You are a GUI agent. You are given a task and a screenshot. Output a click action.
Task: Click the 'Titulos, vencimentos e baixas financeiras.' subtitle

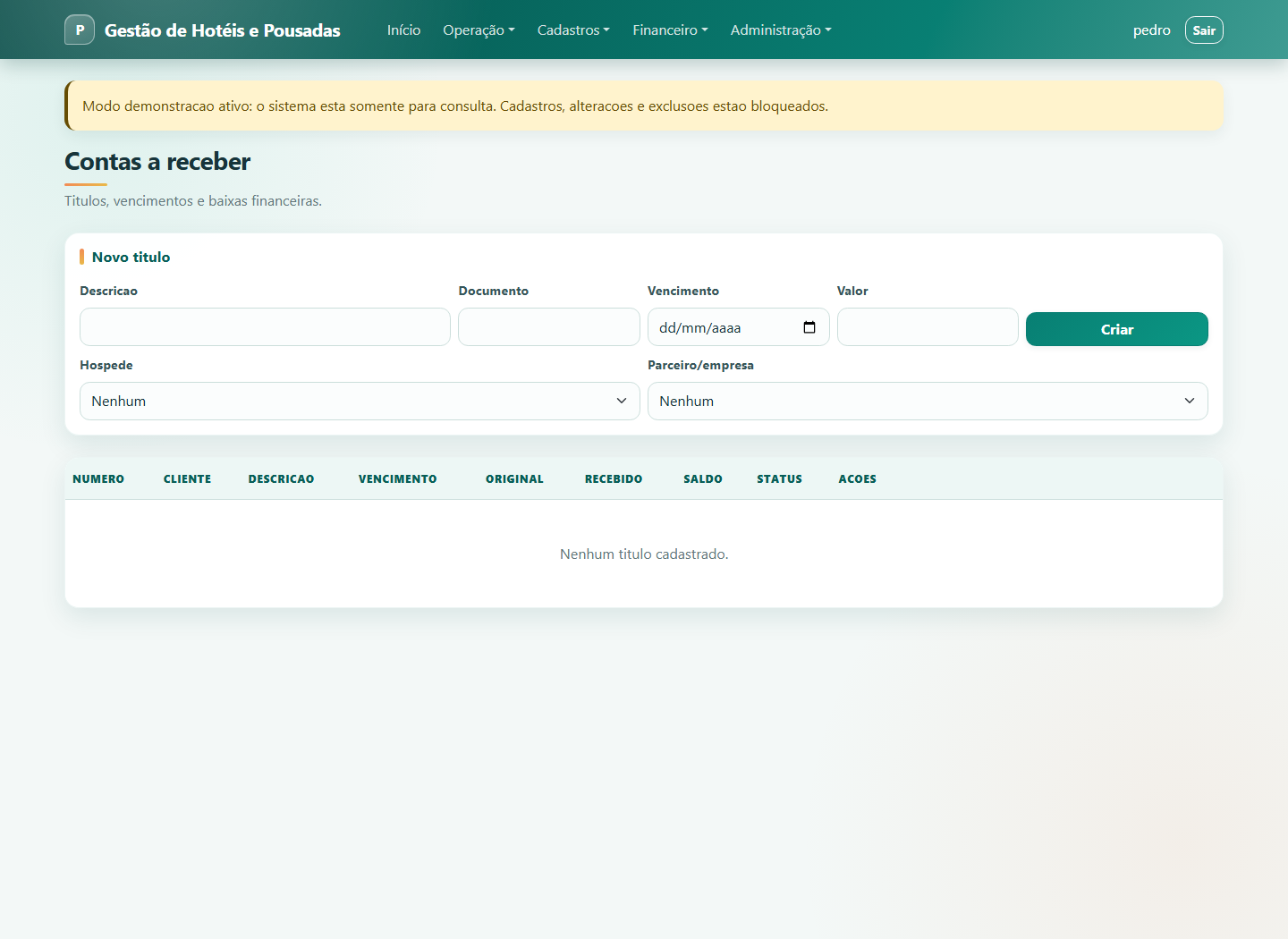[193, 200]
